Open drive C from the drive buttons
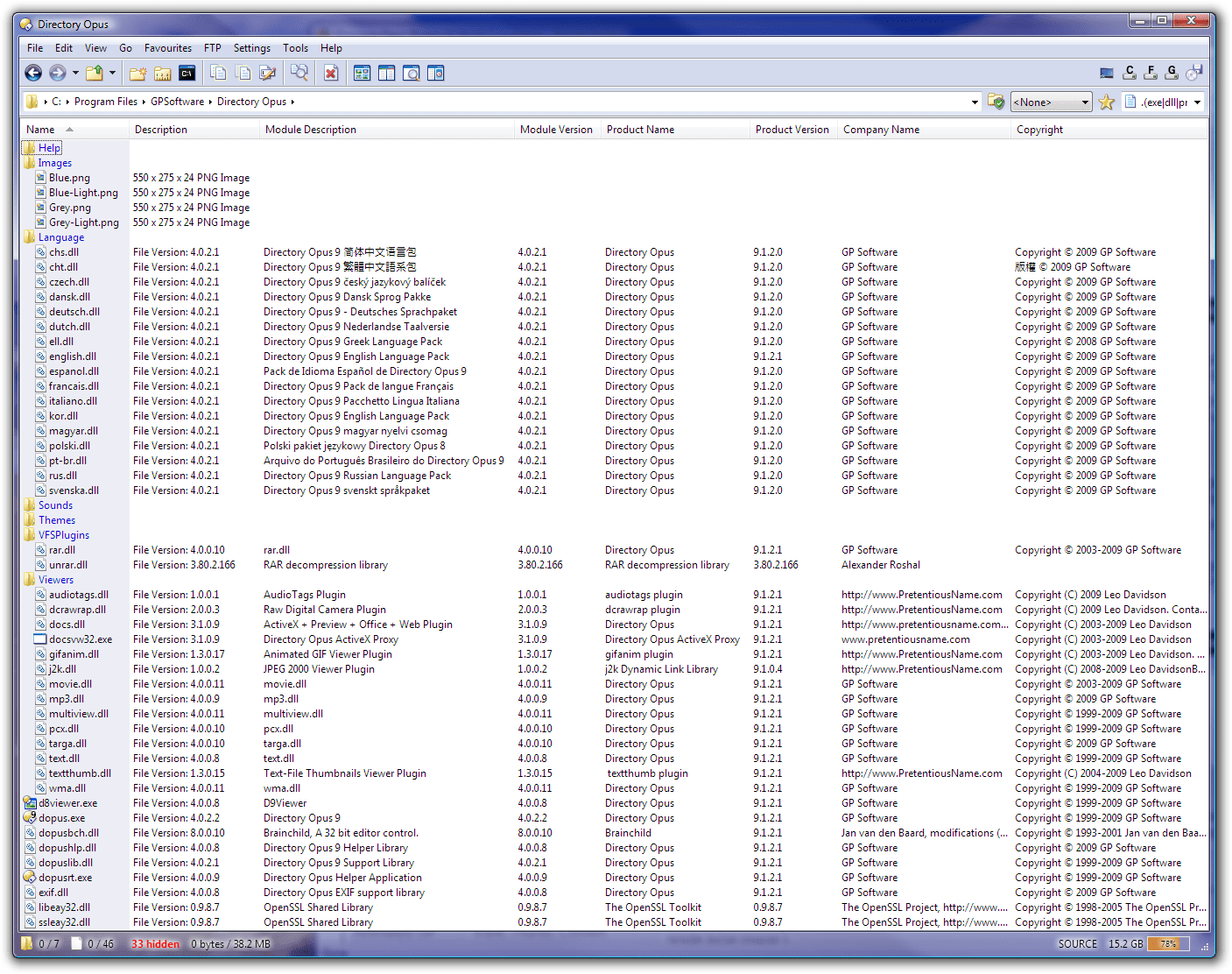Viewport: 1232px width, 974px height. coord(1130,72)
